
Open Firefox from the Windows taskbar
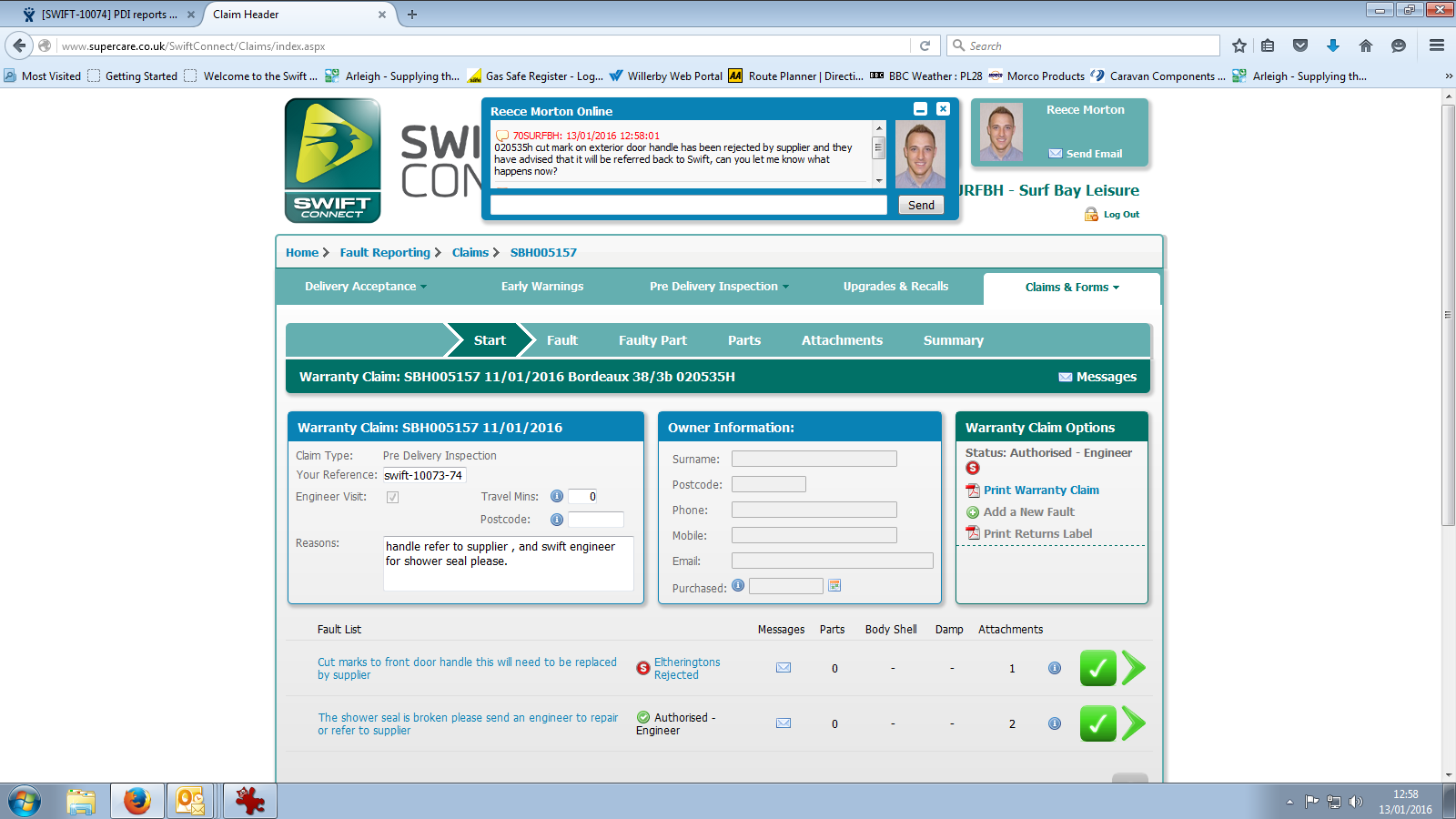[137, 801]
